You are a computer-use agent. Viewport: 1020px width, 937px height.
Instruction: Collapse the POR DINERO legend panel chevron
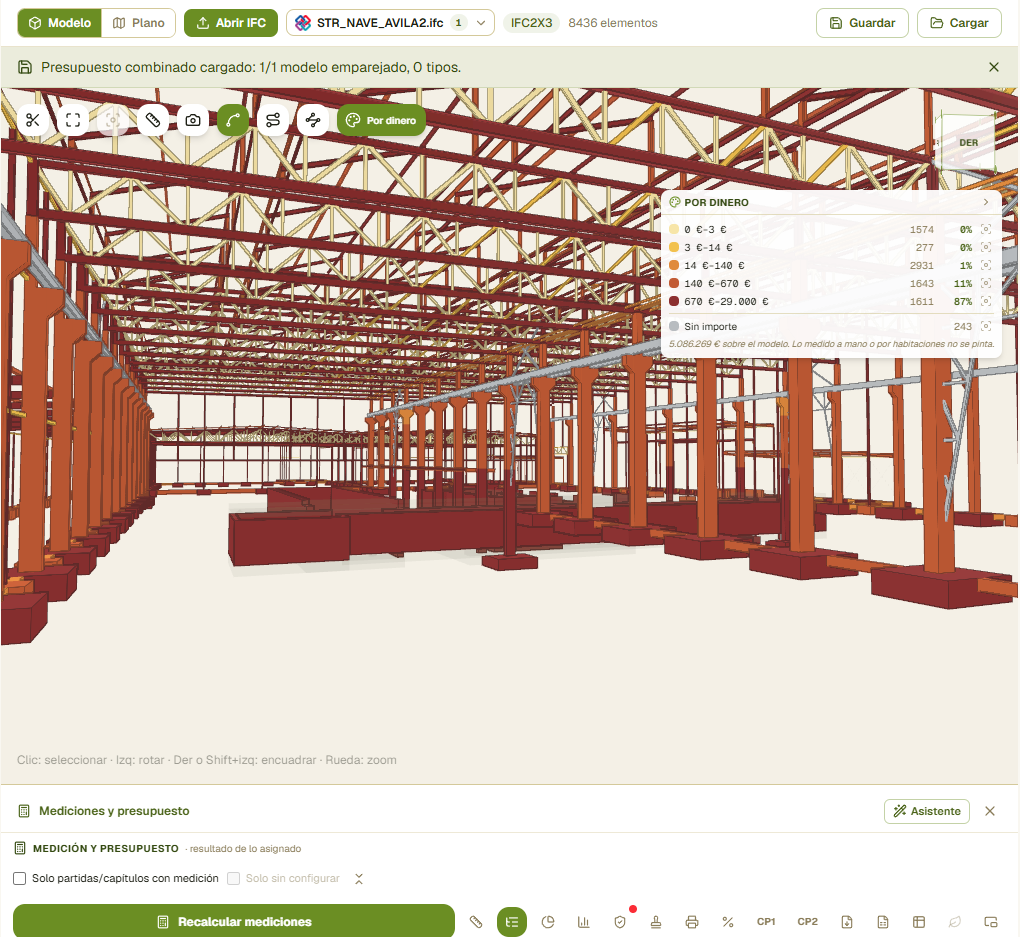coord(986,202)
